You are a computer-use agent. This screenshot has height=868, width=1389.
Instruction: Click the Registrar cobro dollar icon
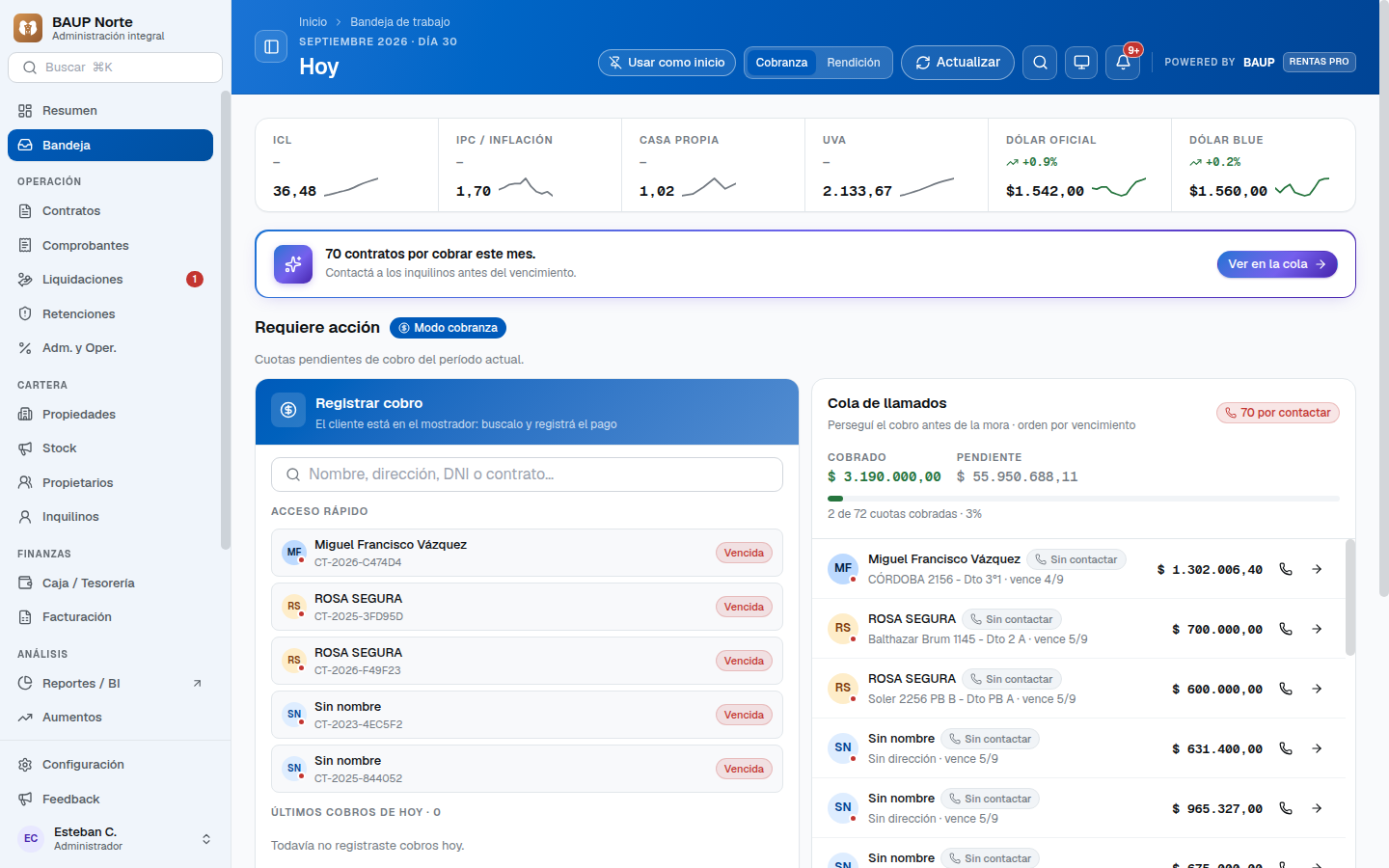(288, 410)
